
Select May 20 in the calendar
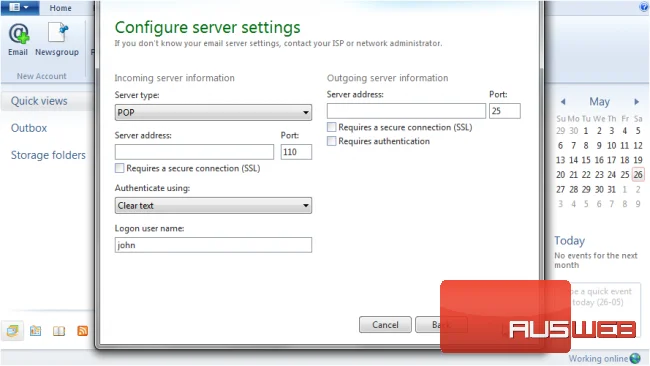click(560, 175)
